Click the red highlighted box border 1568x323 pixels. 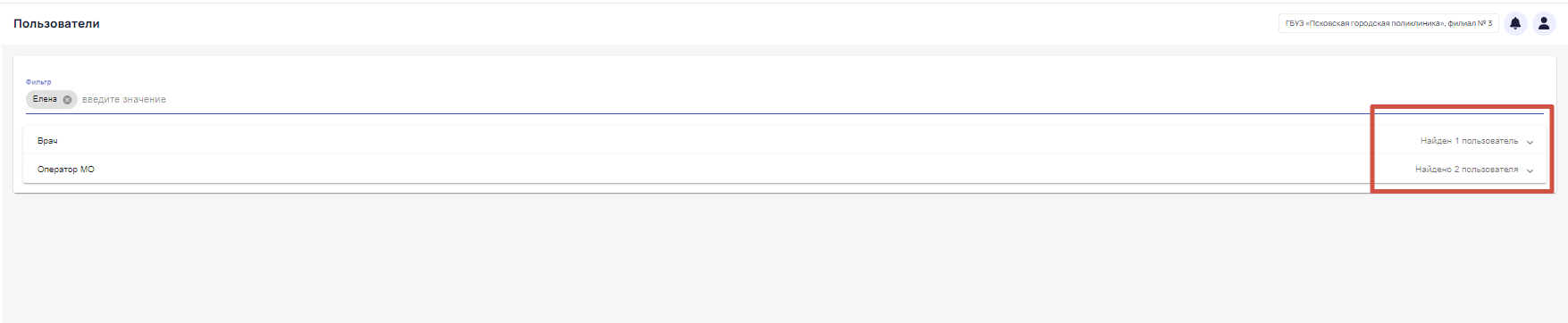pos(1462,106)
